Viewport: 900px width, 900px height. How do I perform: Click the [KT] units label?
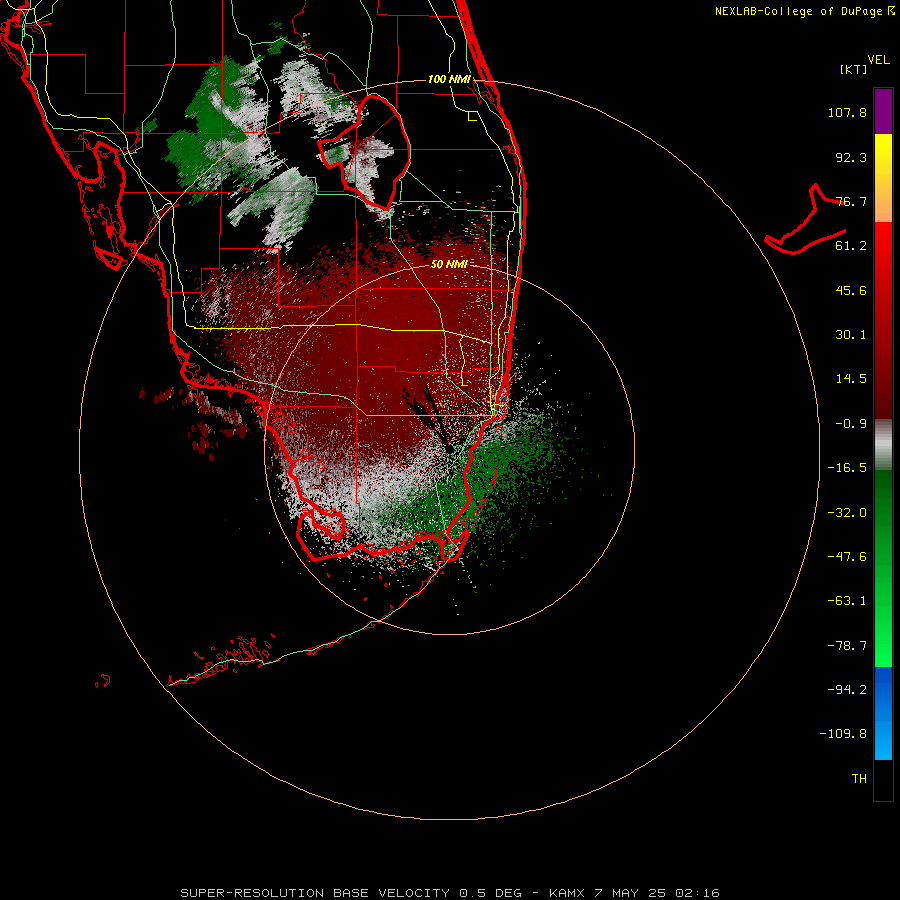click(x=854, y=69)
